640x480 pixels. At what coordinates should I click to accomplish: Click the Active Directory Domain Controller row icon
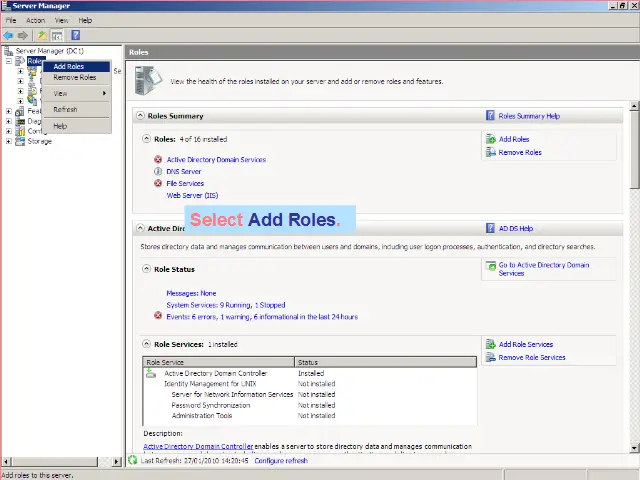(151, 373)
